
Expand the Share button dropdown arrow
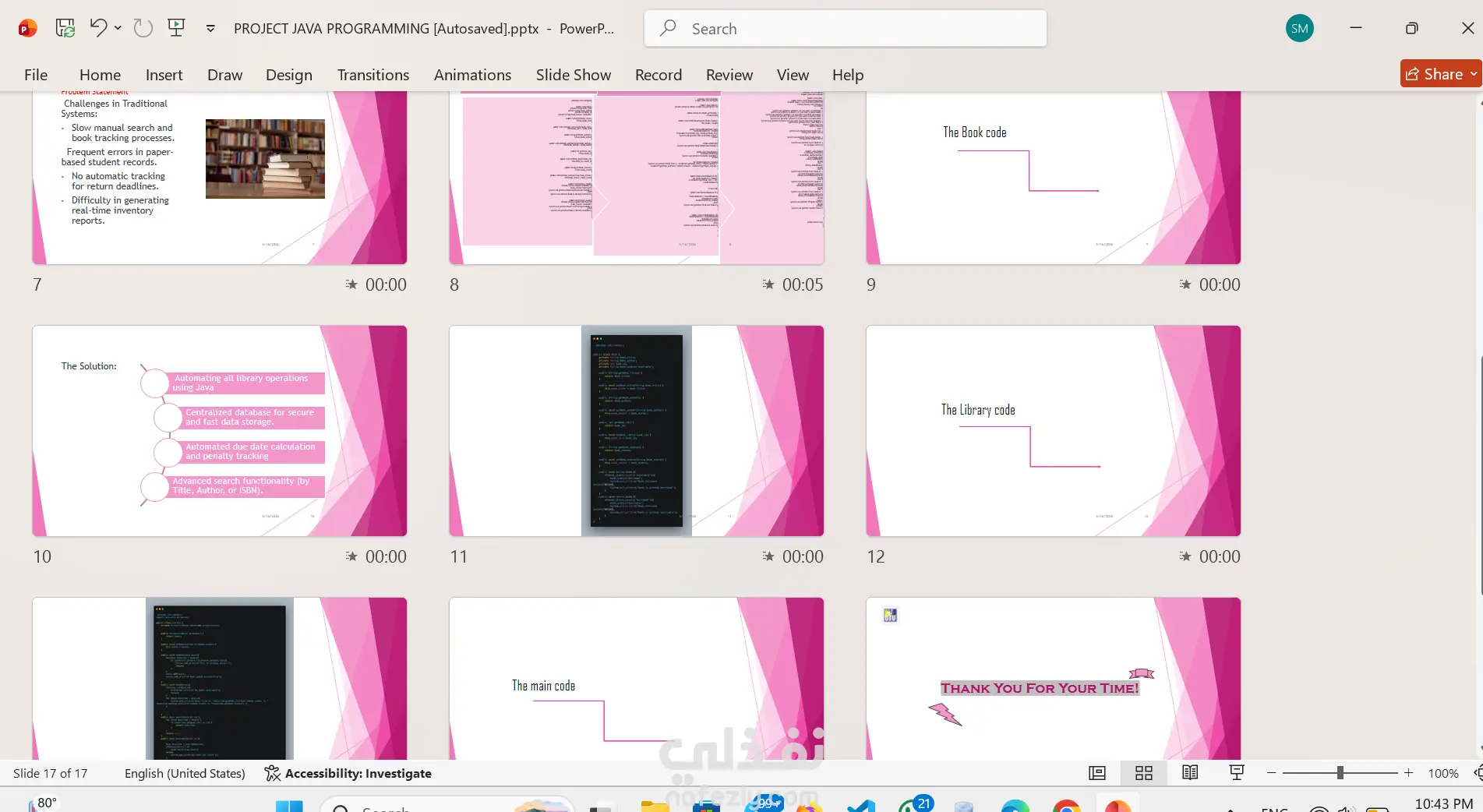(x=1474, y=74)
